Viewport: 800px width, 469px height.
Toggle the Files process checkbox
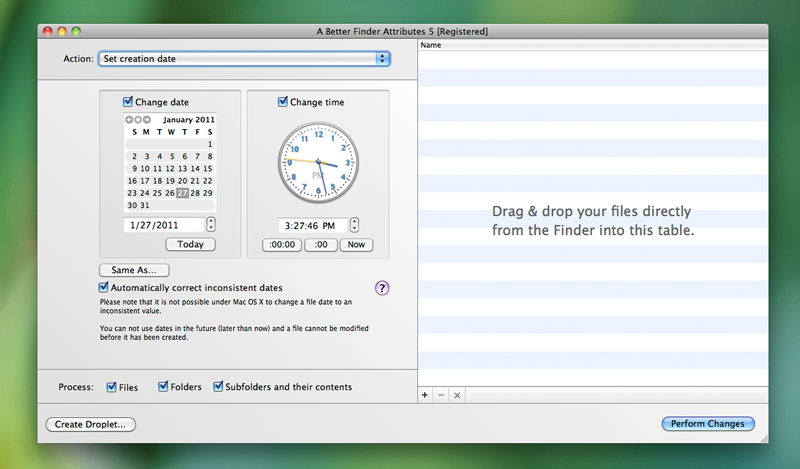(111, 387)
